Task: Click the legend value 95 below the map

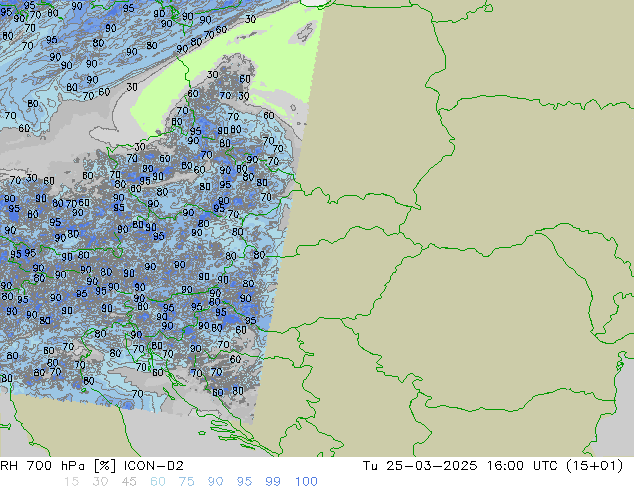Action: point(244,482)
